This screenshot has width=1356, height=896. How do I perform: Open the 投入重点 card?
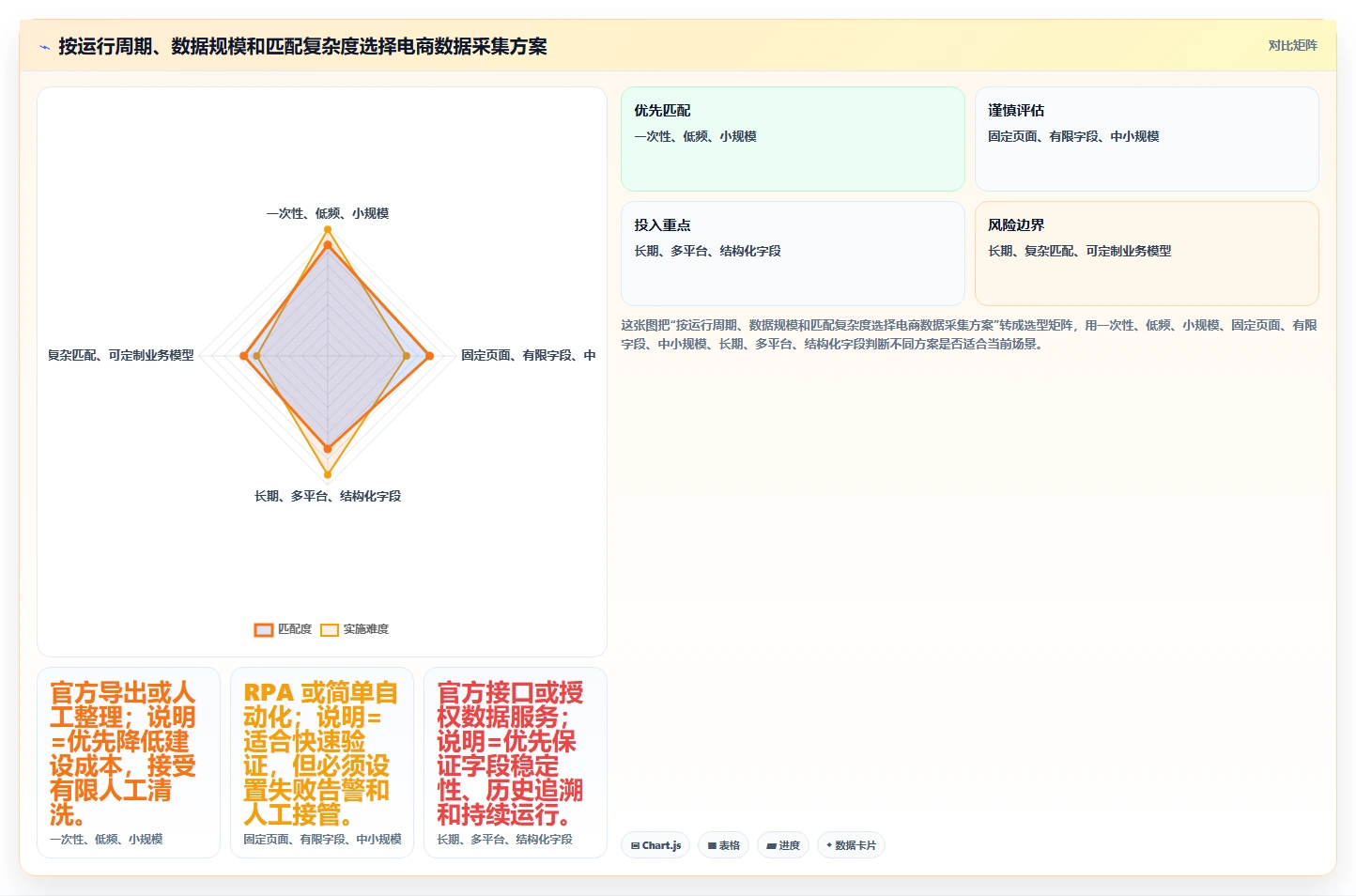(x=793, y=254)
